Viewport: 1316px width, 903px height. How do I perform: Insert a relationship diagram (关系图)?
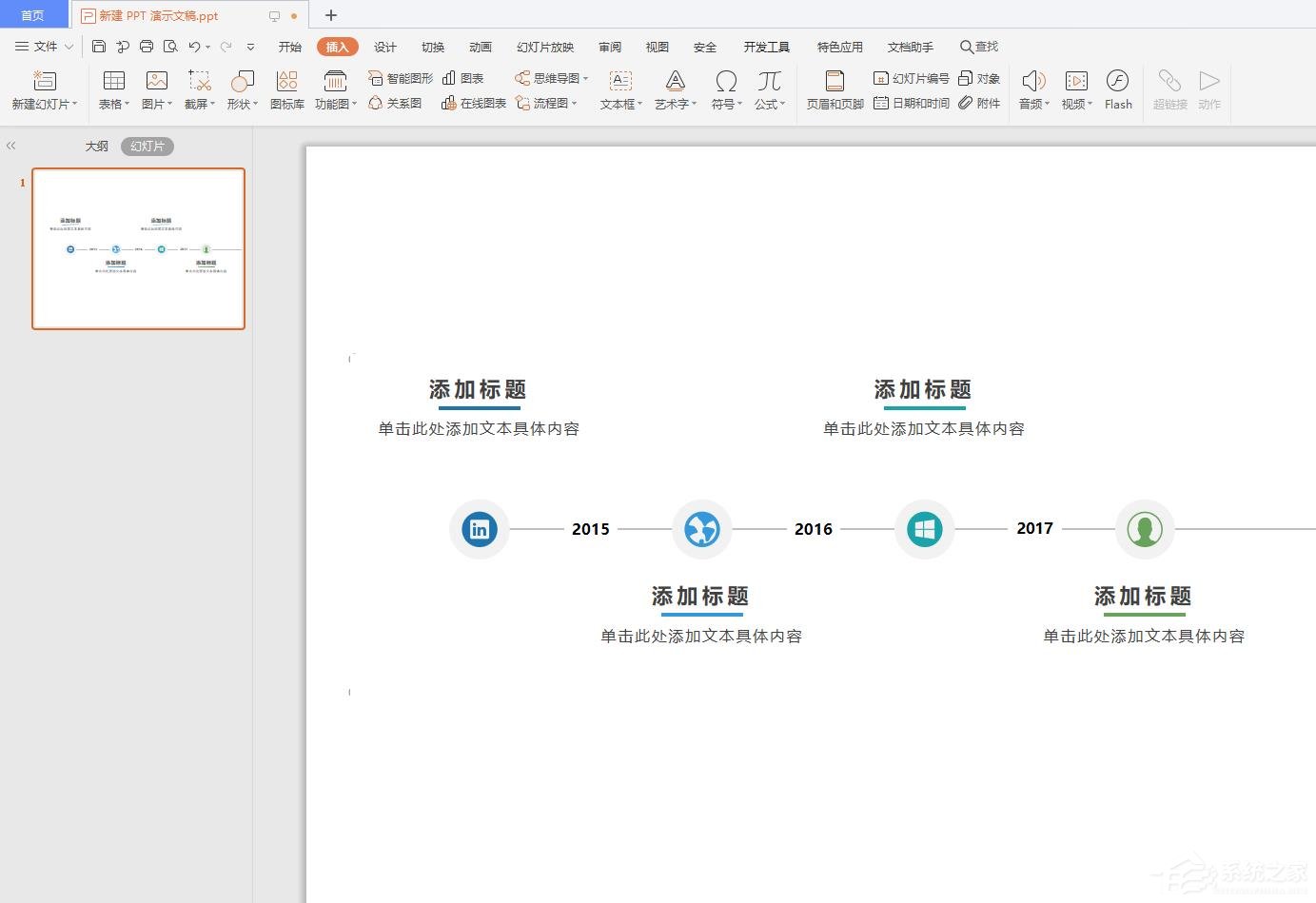[x=396, y=103]
